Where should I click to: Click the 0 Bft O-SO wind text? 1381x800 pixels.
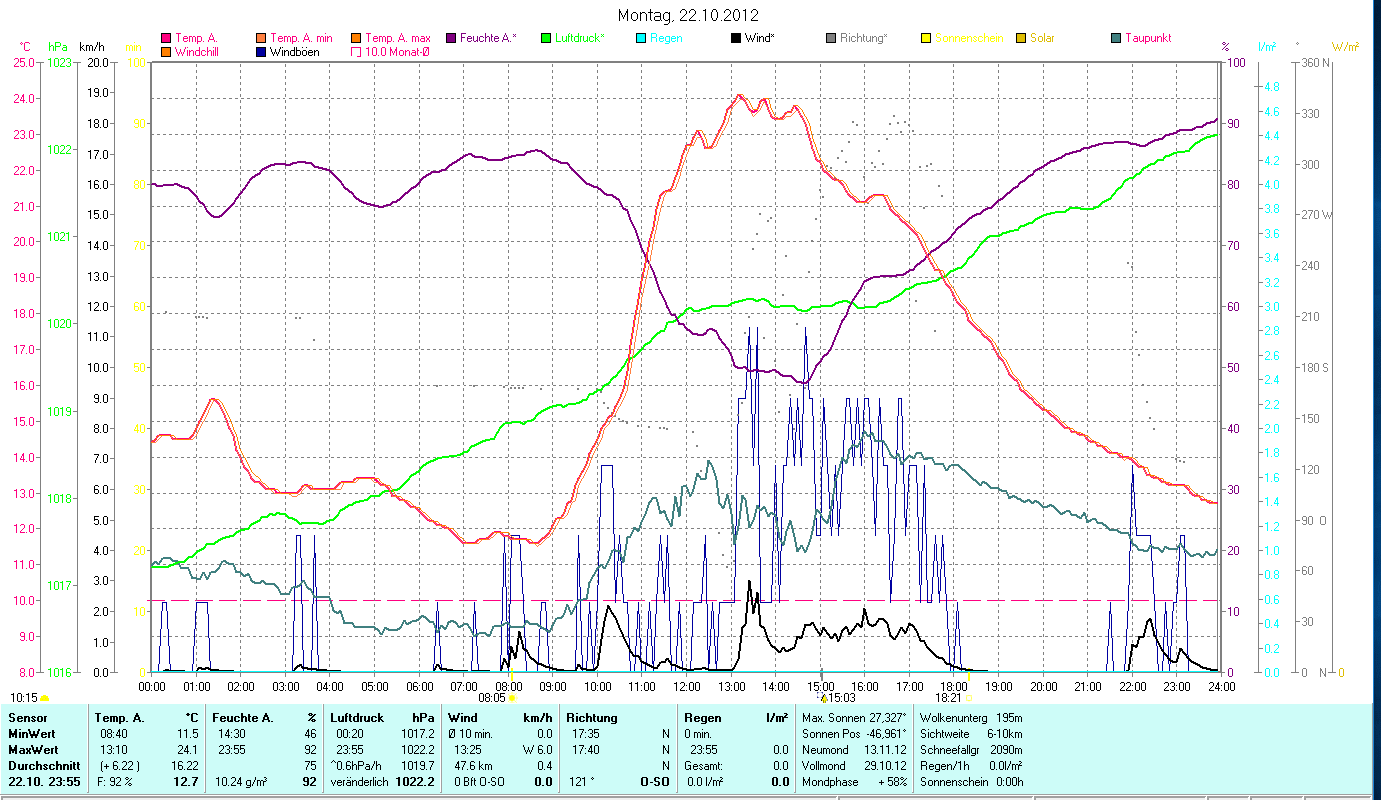click(x=479, y=780)
